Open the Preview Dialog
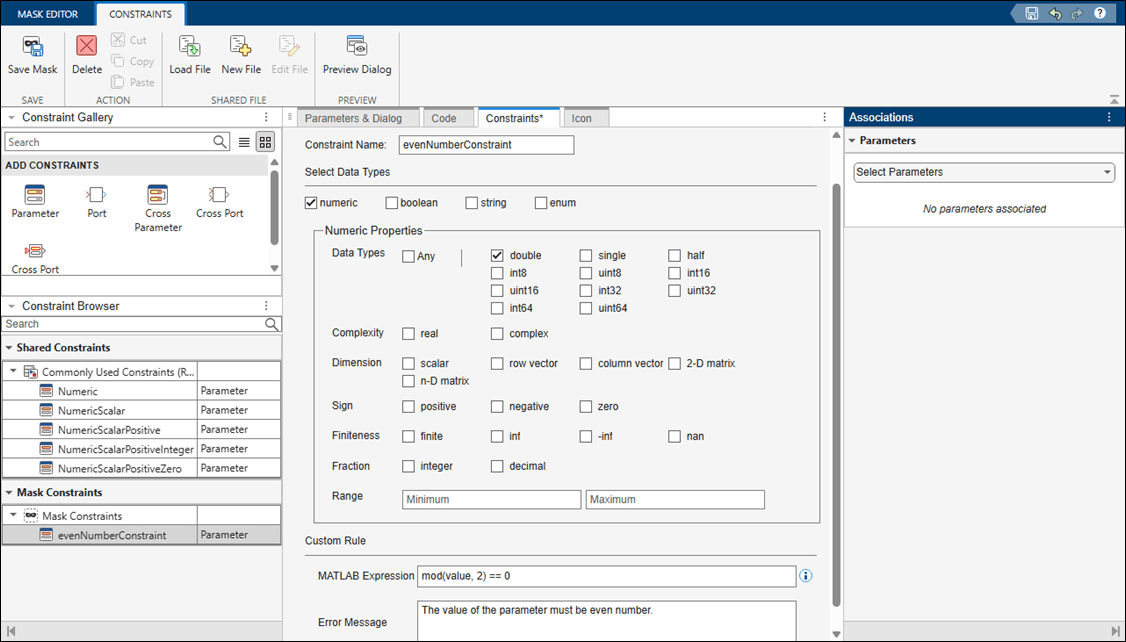Screen dimensions: 1126x642 click(x=356, y=47)
